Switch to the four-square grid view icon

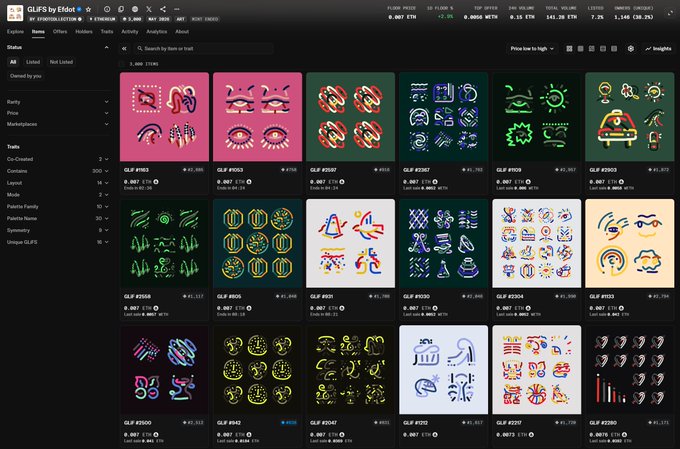coord(569,49)
